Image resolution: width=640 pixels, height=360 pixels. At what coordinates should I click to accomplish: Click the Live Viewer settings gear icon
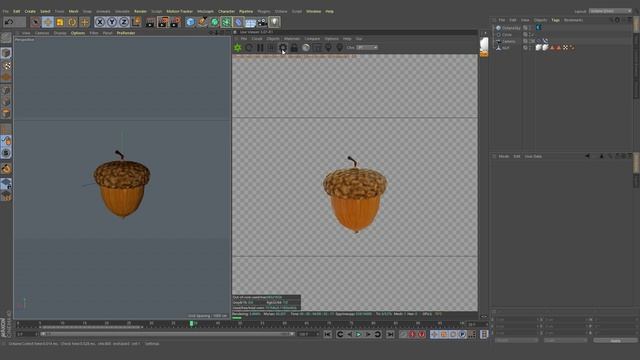point(283,48)
